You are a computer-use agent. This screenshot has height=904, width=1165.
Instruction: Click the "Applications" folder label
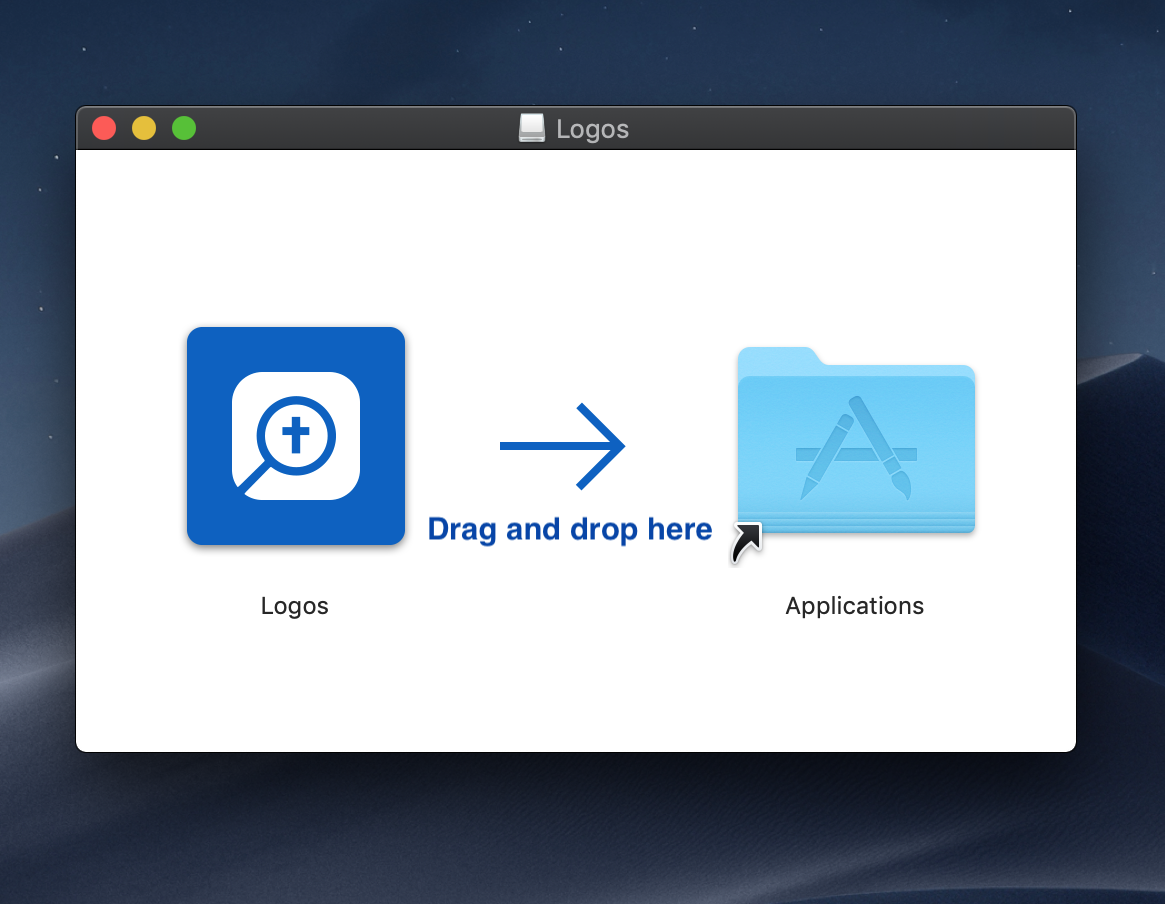click(854, 606)
